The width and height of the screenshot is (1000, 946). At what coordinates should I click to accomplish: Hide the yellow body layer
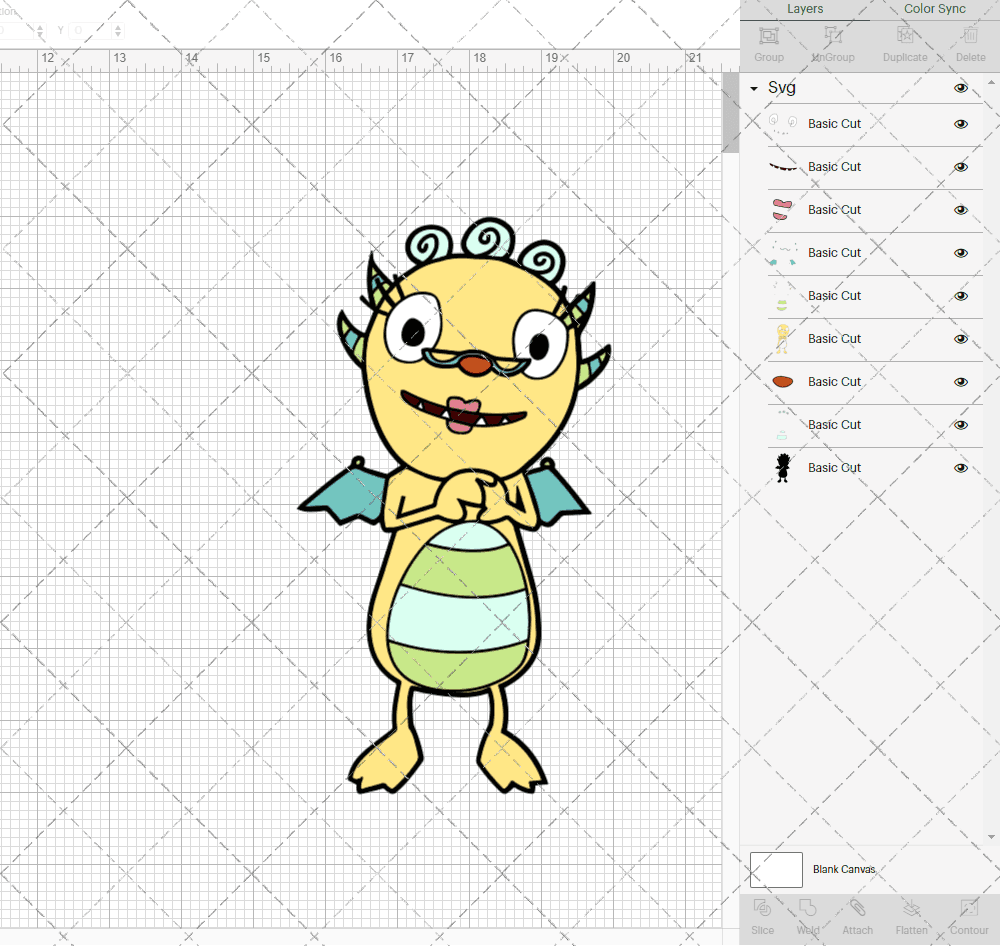coord(961,339)
